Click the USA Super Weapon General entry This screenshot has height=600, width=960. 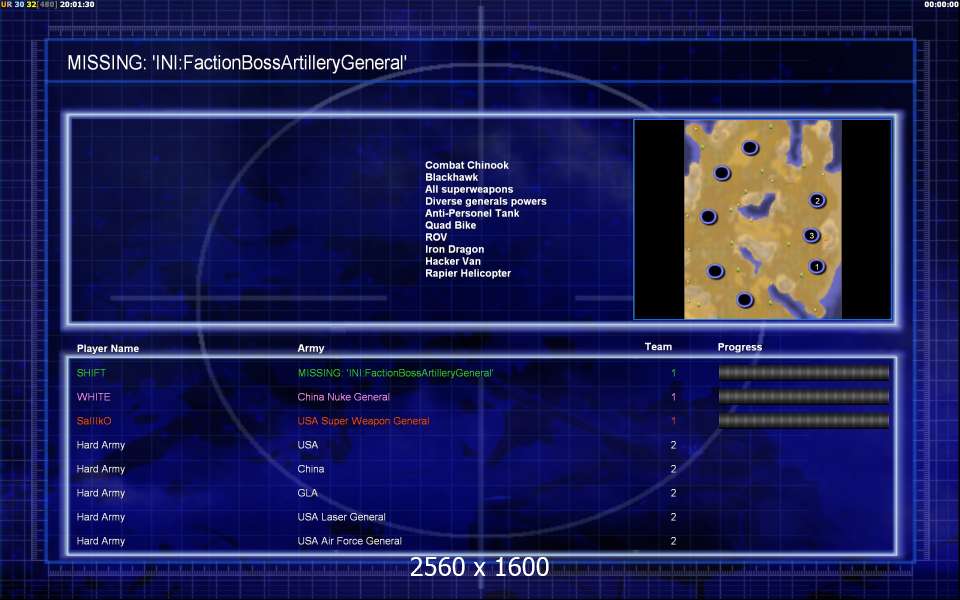[x=363, y=421]
